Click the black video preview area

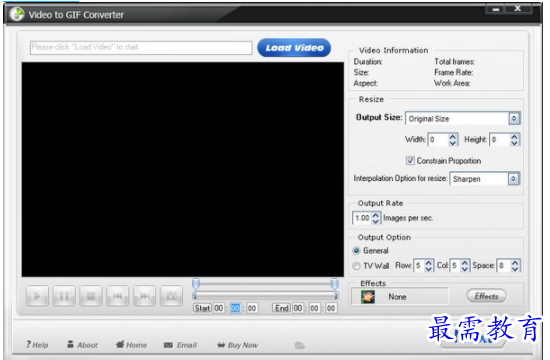pyautogui.click(x=183, y=170)
